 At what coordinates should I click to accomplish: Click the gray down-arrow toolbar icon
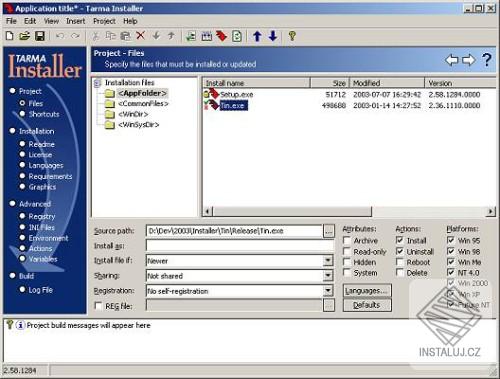coord(156,35)
